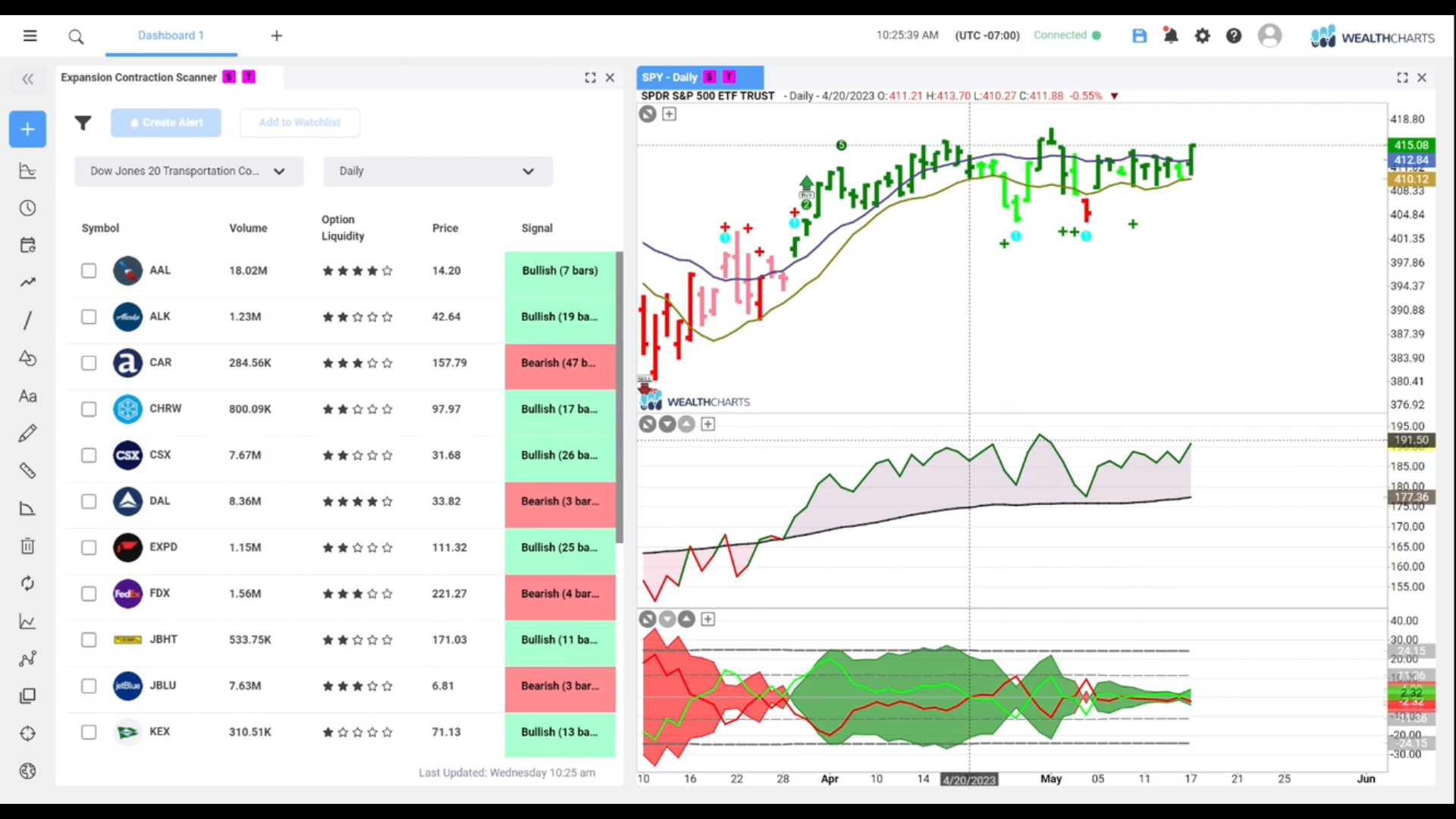Image resolution: width=1456 pixels, height=819 pixels.
Task: Open the Daily timeframe dropdown
Action: (x=438, y=171)
